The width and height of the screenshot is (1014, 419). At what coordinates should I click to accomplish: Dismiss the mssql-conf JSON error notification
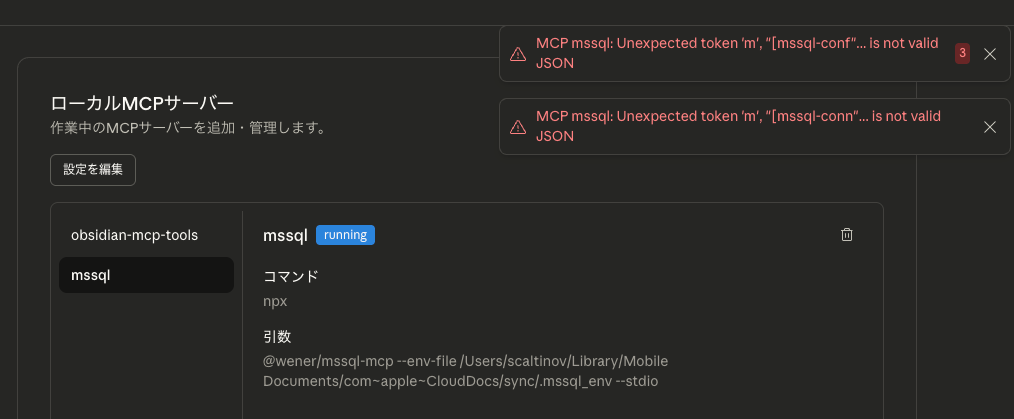pos(990,54)
